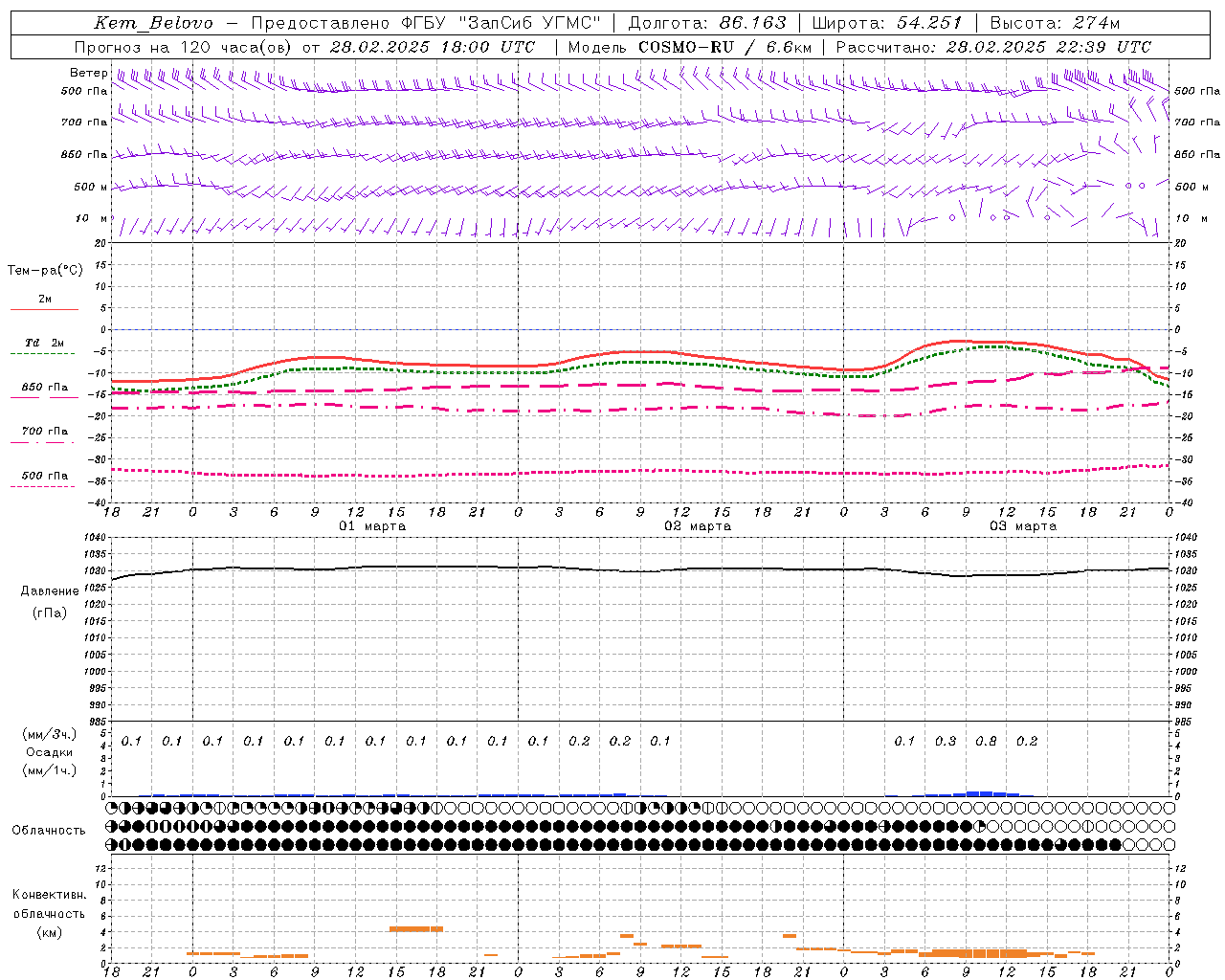Click the 03 марта date label
The image size is (1225, 980).
click(1023, 526)
